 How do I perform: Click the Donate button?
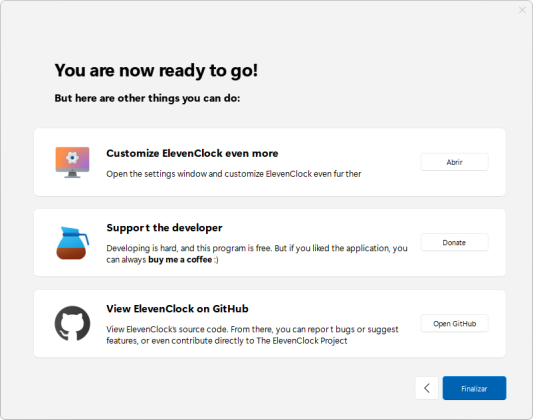coord(454,242)
